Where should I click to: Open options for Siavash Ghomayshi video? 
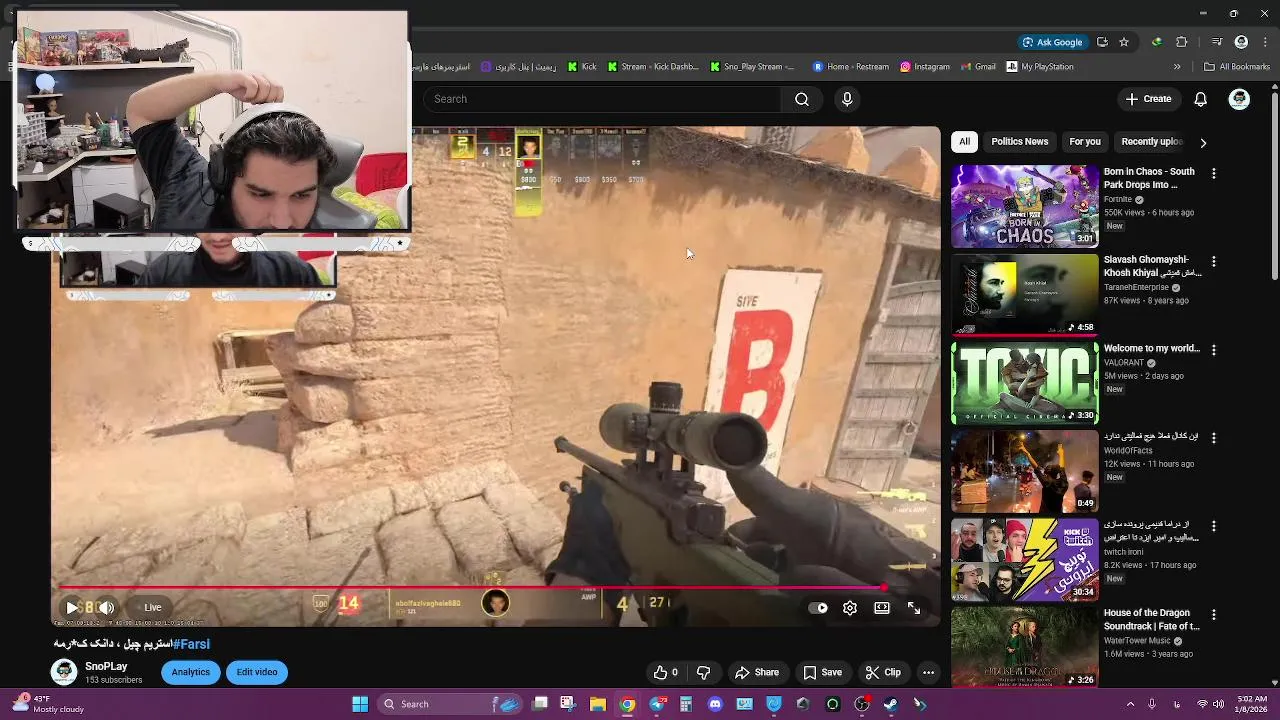1214,261
